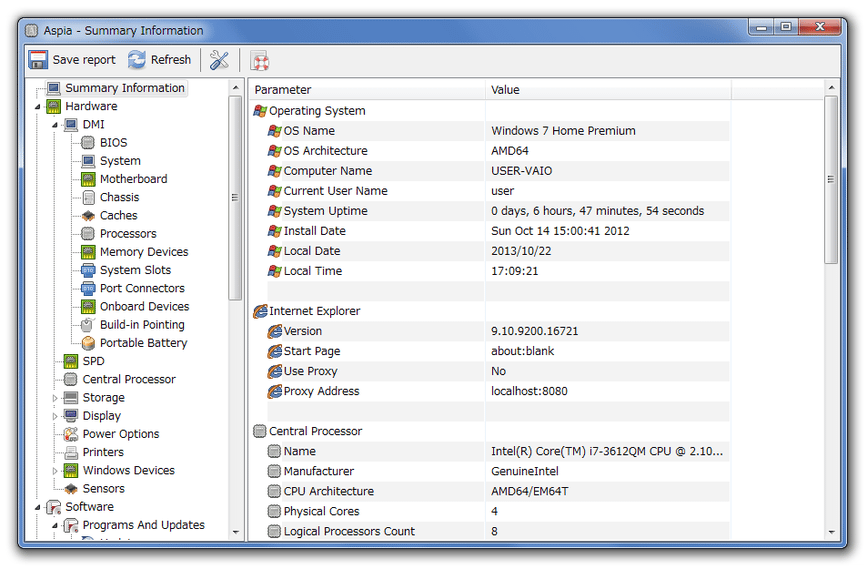Click the Display monitor icon in tree
The image size is (867, 569).
[x=71, y=416]
